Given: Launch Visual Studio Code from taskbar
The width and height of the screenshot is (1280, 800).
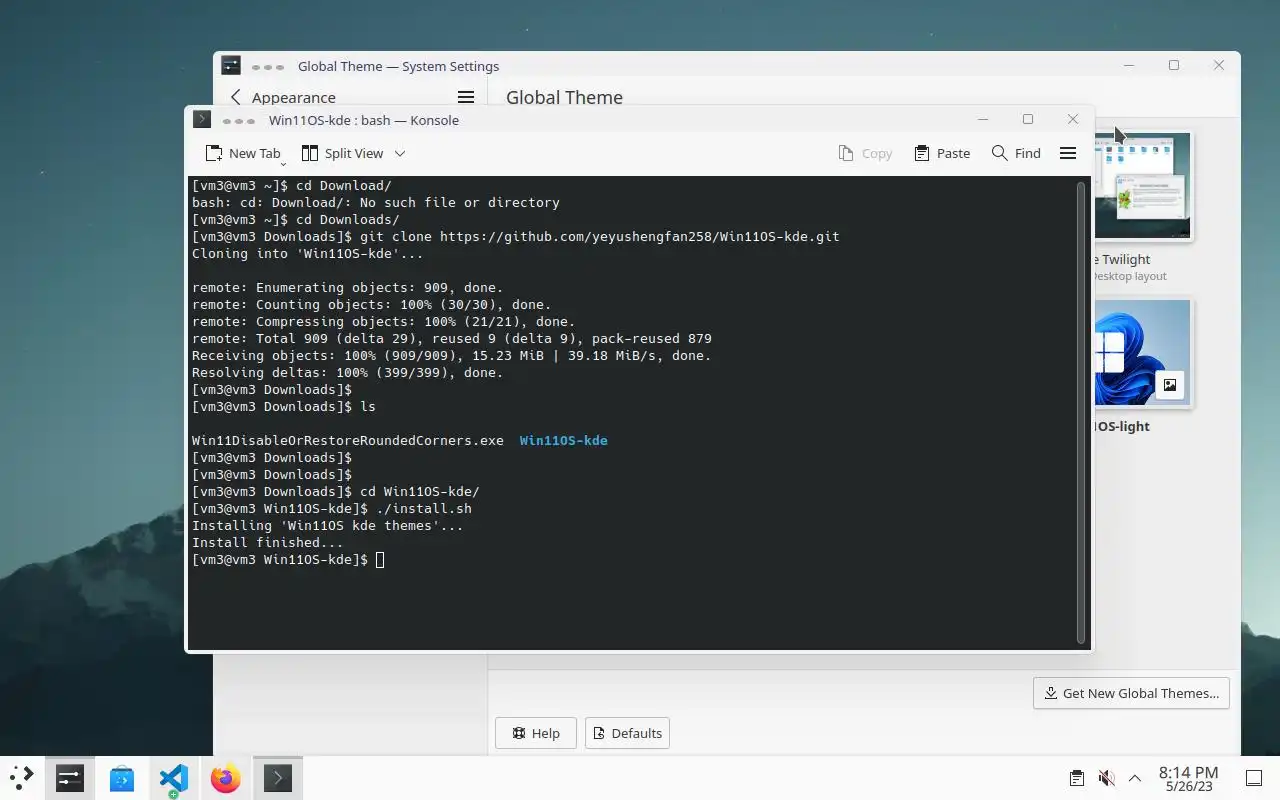Looking at the screenshot, I should tap(174, 778).
